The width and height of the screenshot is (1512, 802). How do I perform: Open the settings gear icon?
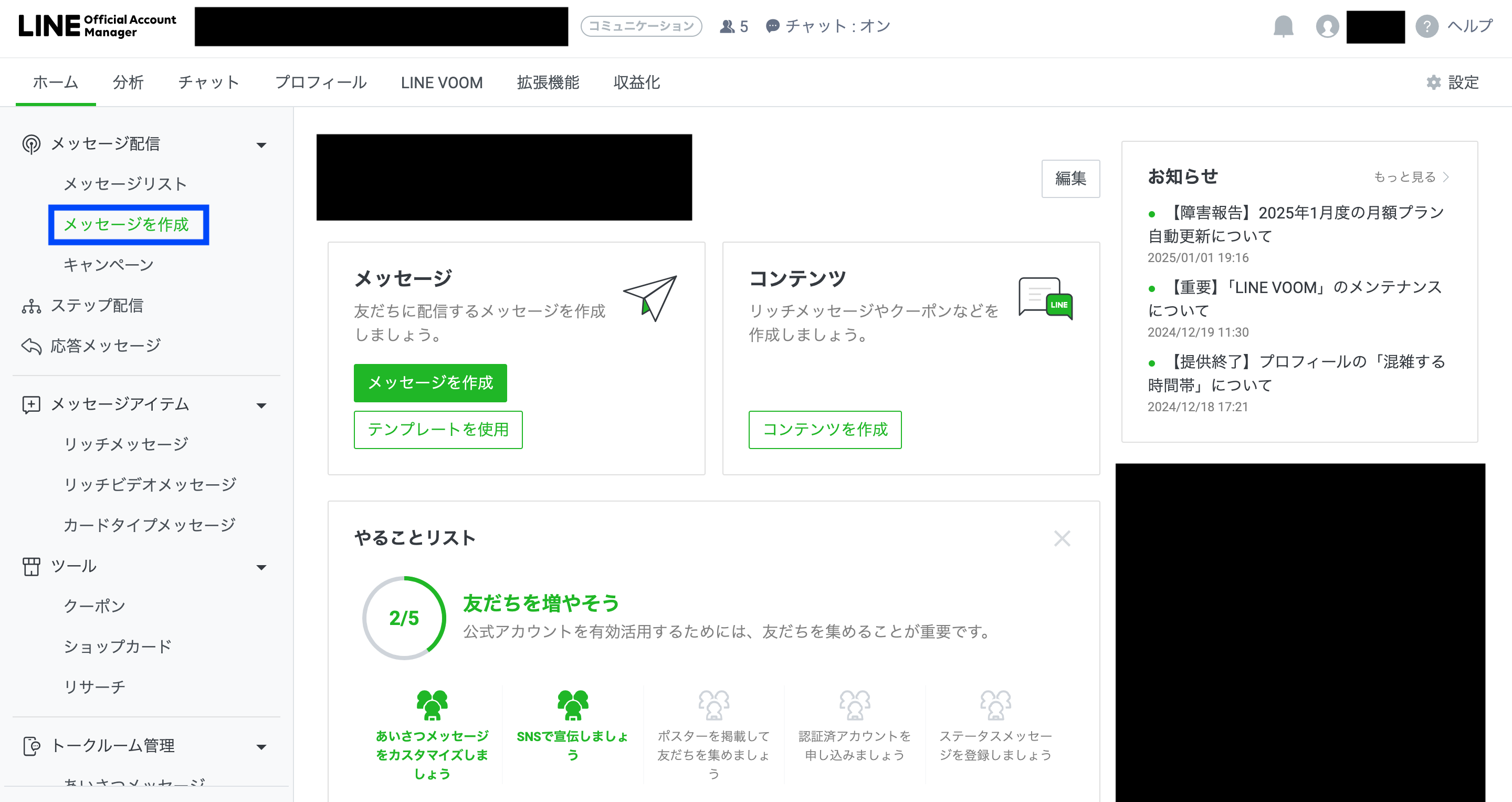[1433, 82]
